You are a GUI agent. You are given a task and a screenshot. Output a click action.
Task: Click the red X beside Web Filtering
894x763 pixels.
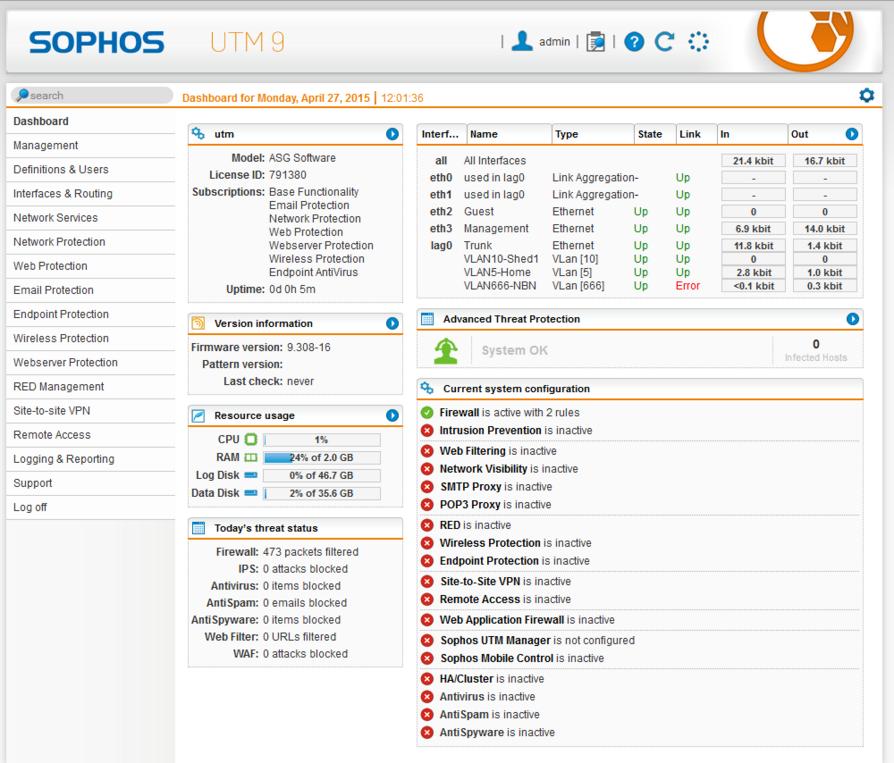tap(427, 451)
